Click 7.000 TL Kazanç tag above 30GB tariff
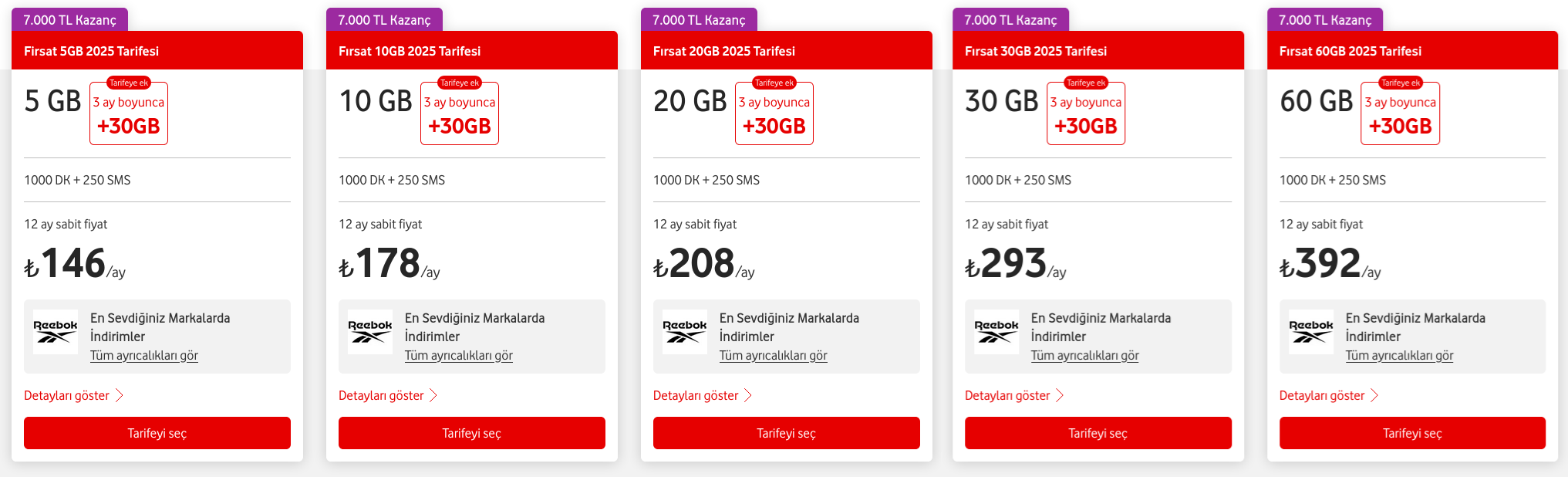Viewport: 1568px width, 477px height. 1011,20
